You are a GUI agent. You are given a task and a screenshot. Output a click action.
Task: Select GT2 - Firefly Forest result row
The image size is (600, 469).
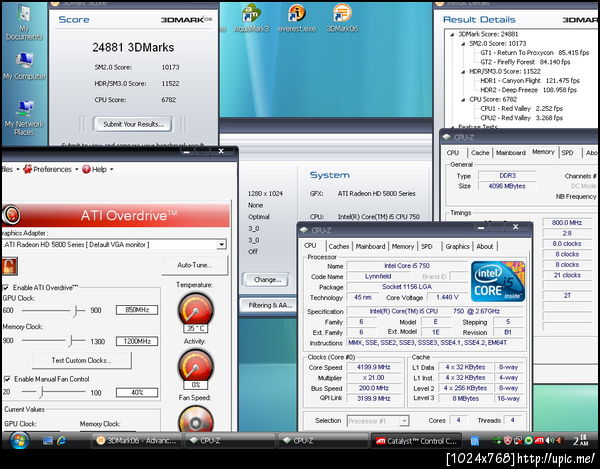[525, 62]
